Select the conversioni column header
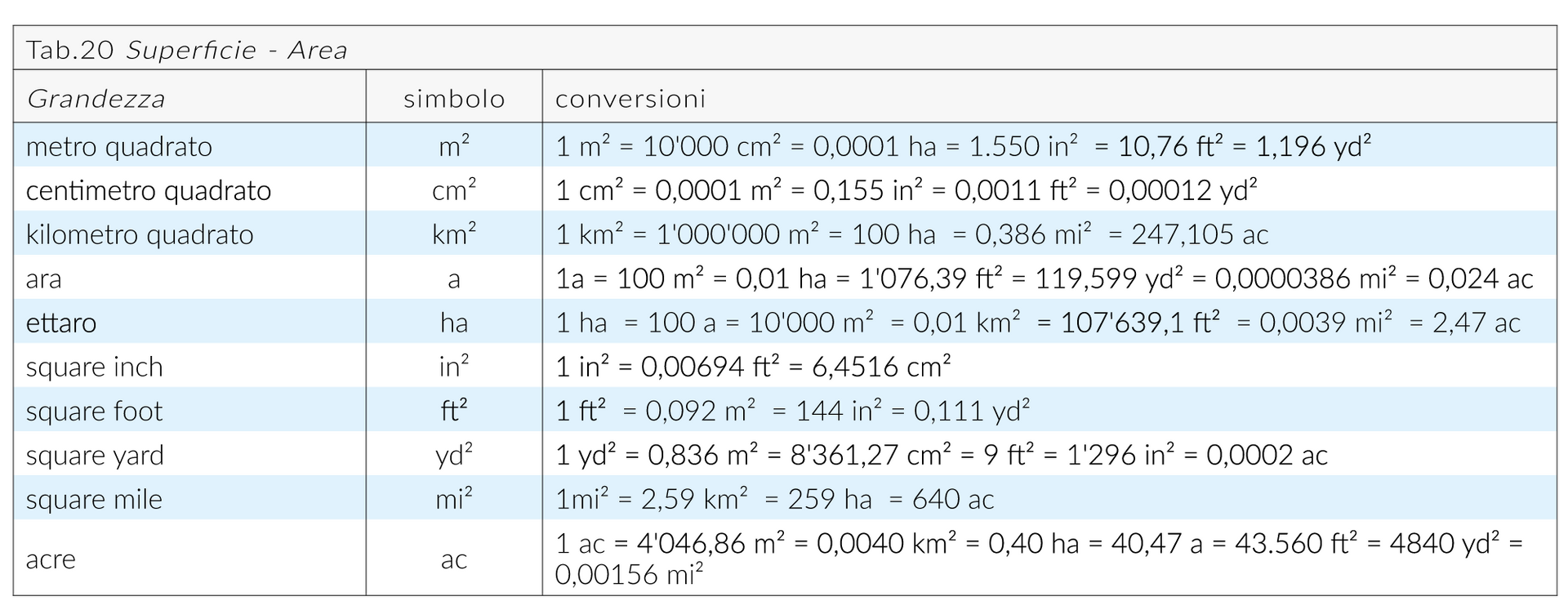 [630, 100]
